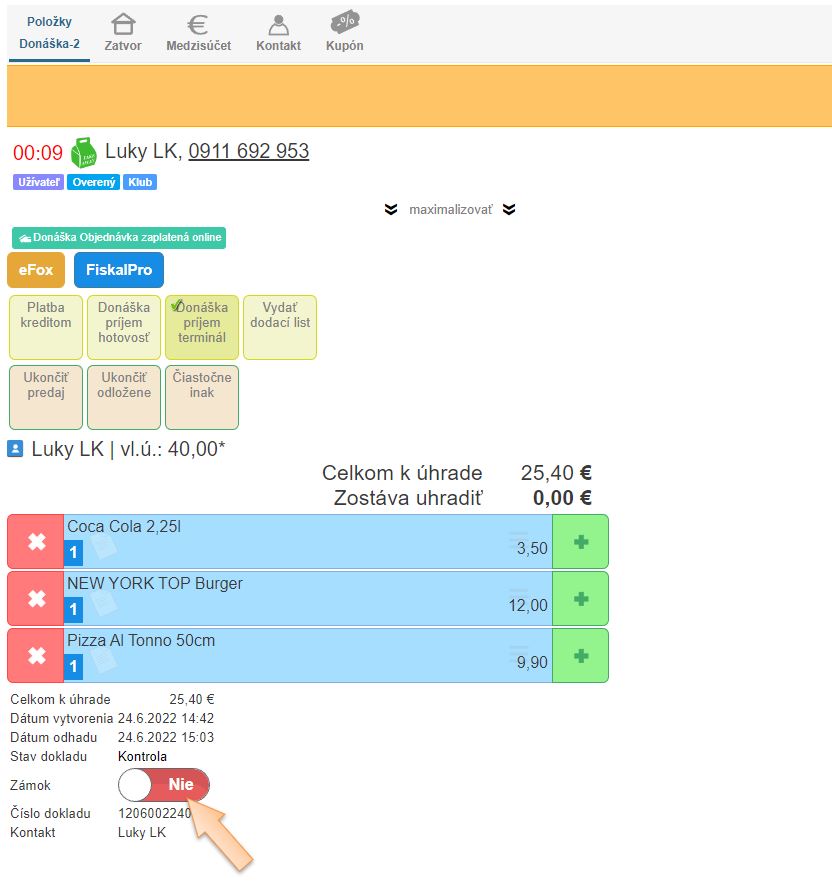The image size is (832, 886).
Task: Delete NEW YORK TOP Burger row
Action: click(36, 599)
